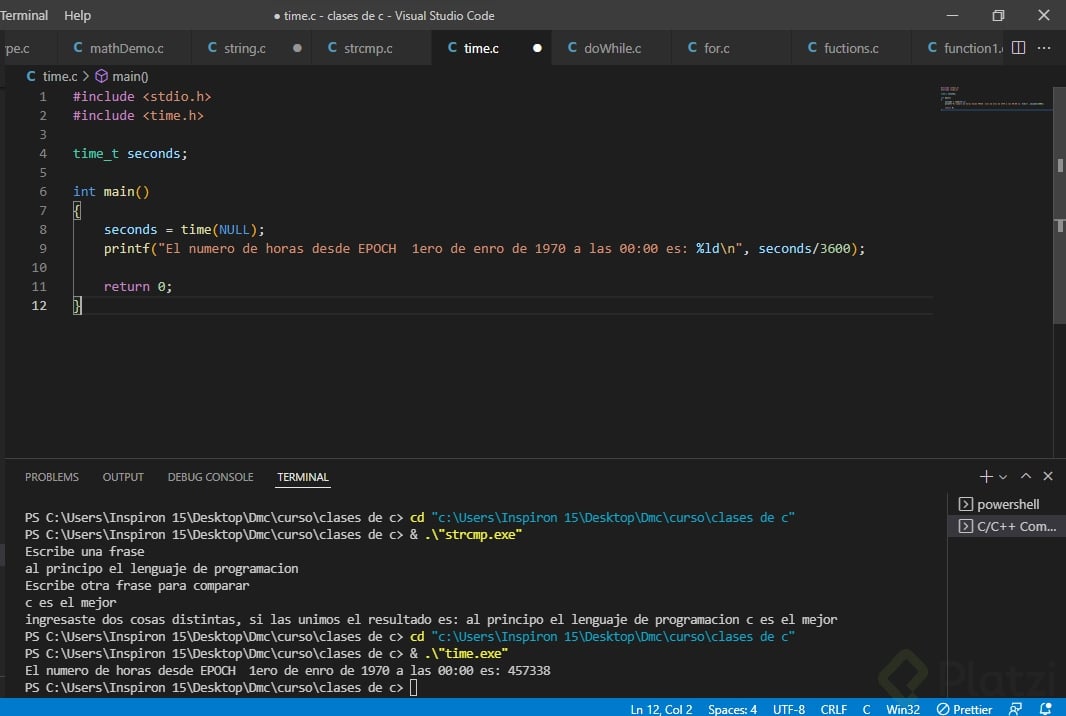Change indentation via Spaces: 4
Screen dimensions: 1066x716
pos(732,709)
